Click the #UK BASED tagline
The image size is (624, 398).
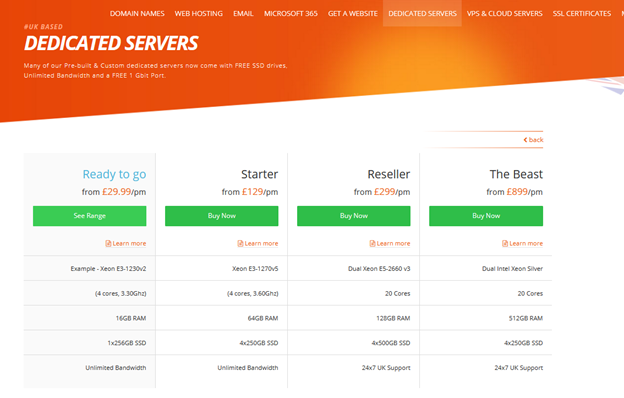coord(43,27)
